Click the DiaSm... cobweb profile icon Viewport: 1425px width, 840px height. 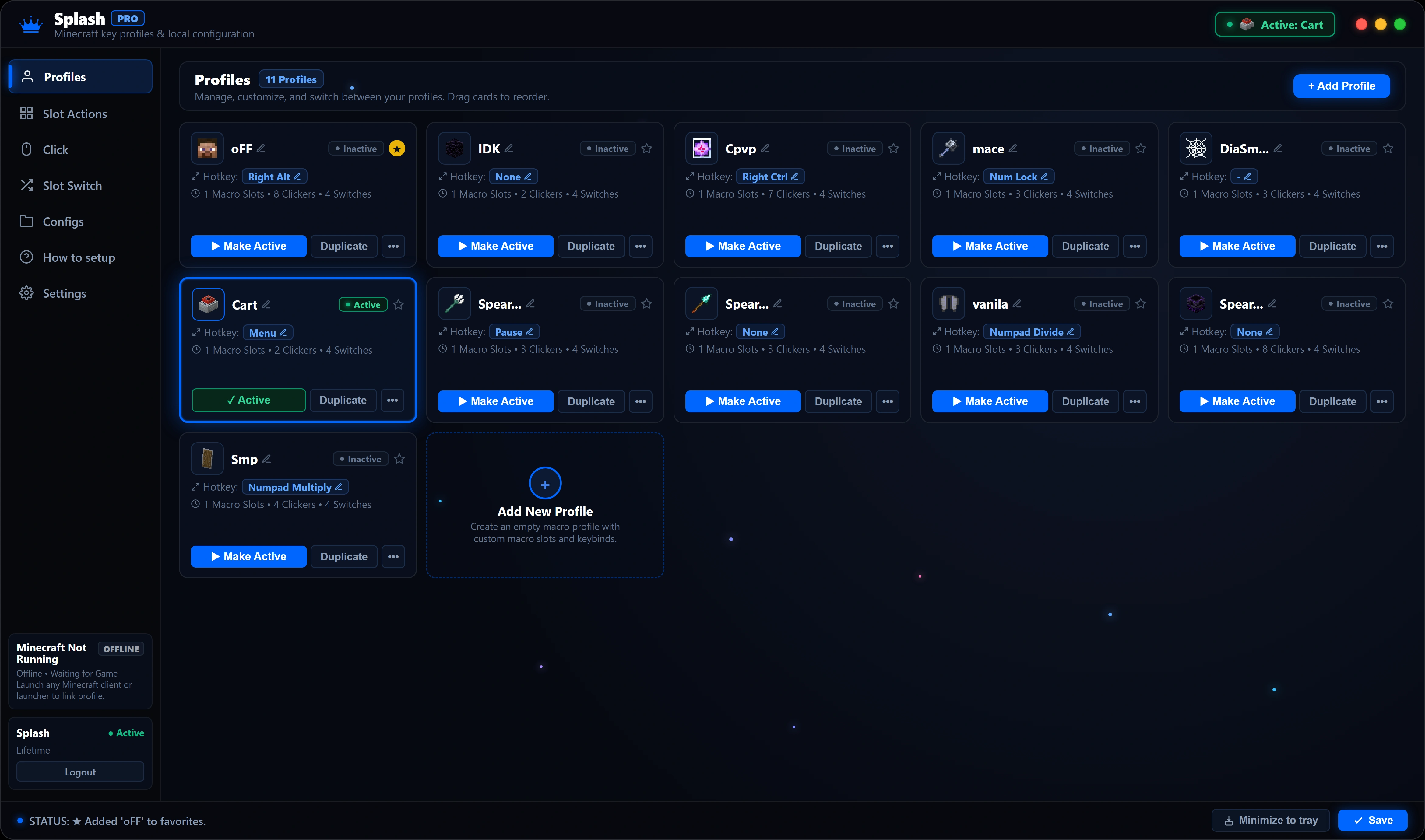point(1196,148)
